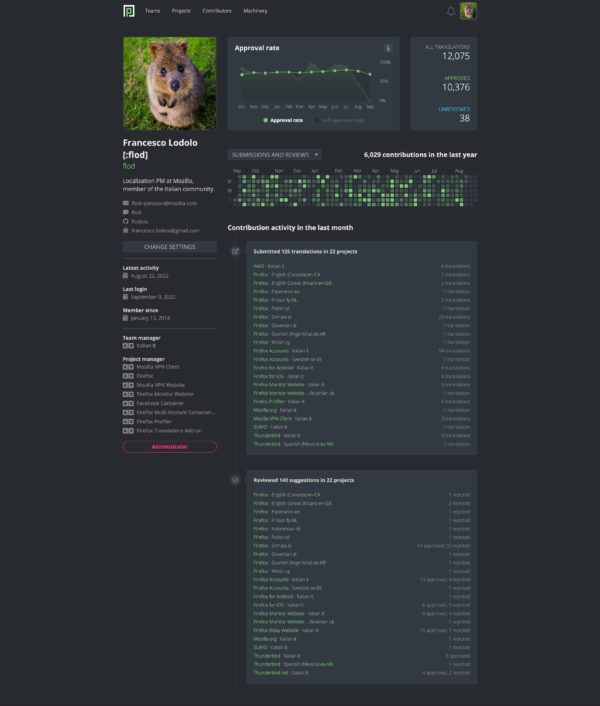Click the calendar icon under Member since
The height and width of the screenshot is (706, 600).
pyautogui.click(x=125, y=318)
